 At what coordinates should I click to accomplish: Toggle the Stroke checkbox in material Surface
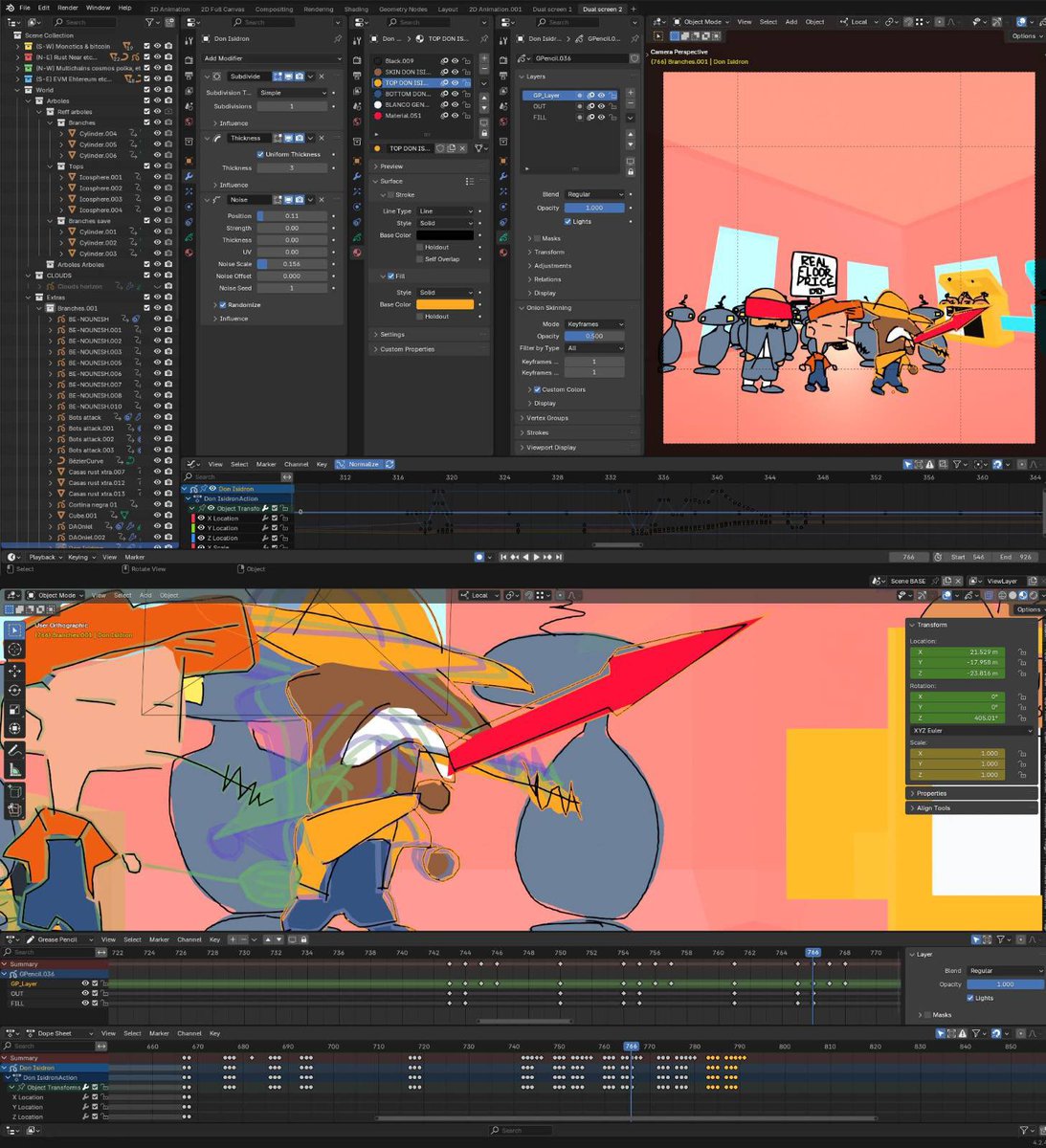[x=390, y=195]
